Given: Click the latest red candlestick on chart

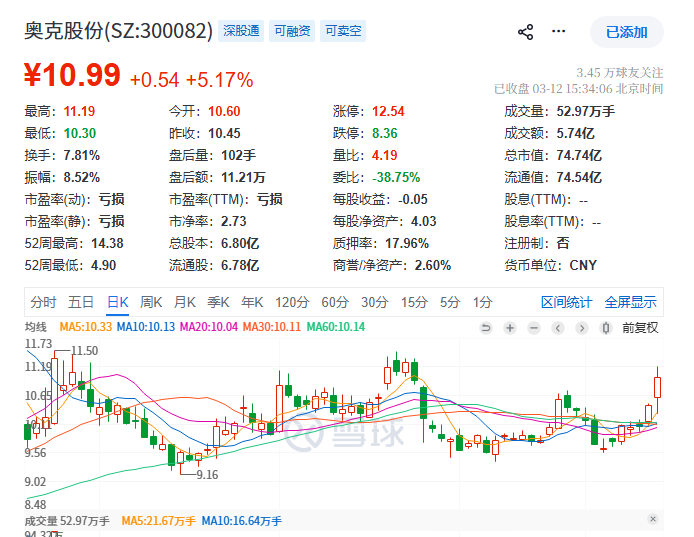Looking at the screenshot, I should pos(657,389).
